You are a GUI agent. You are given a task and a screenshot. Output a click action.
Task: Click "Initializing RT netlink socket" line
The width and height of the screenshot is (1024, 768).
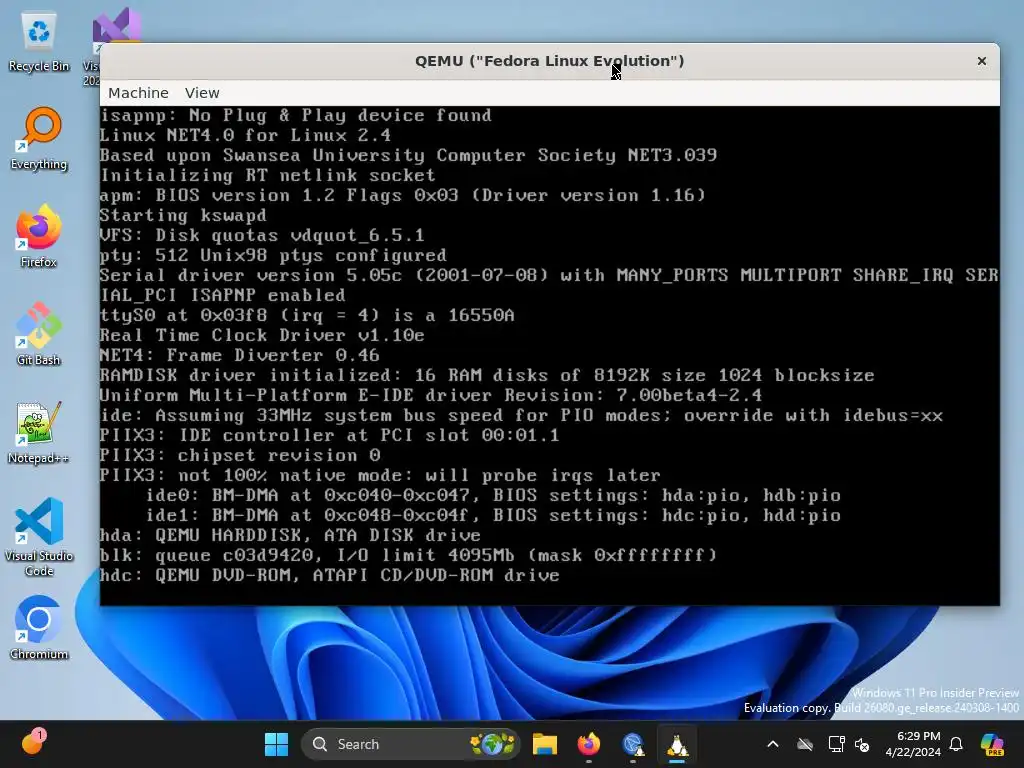click(268, 175)
